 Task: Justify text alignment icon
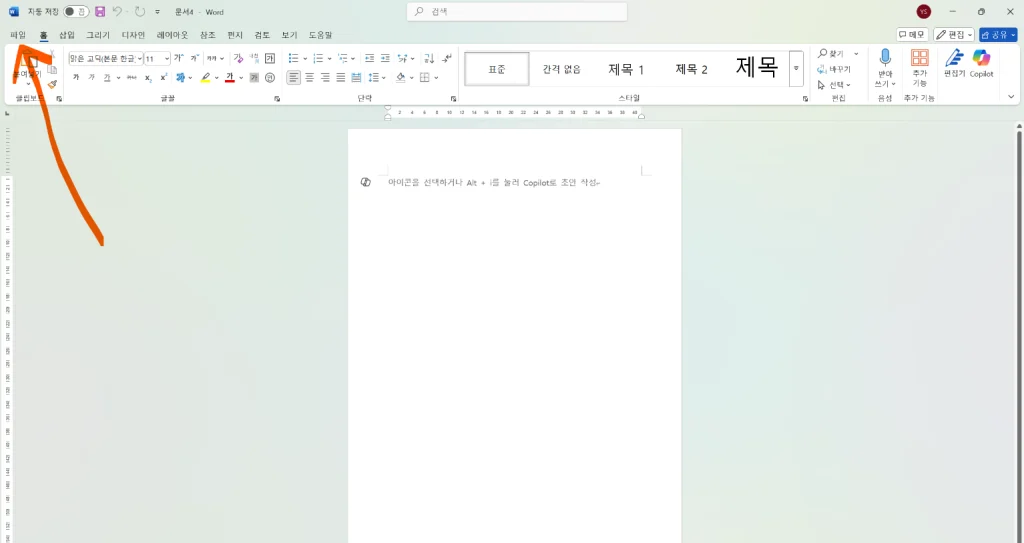click(x=341, y=78)
